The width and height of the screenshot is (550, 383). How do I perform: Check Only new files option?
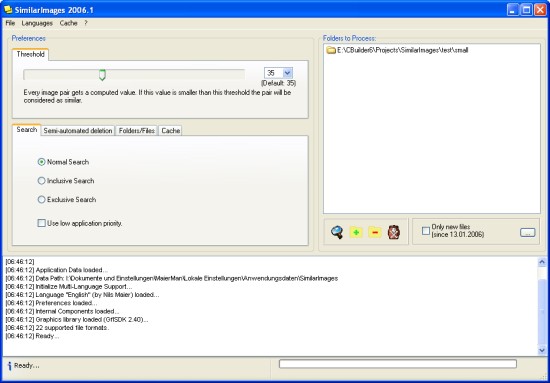426,231
